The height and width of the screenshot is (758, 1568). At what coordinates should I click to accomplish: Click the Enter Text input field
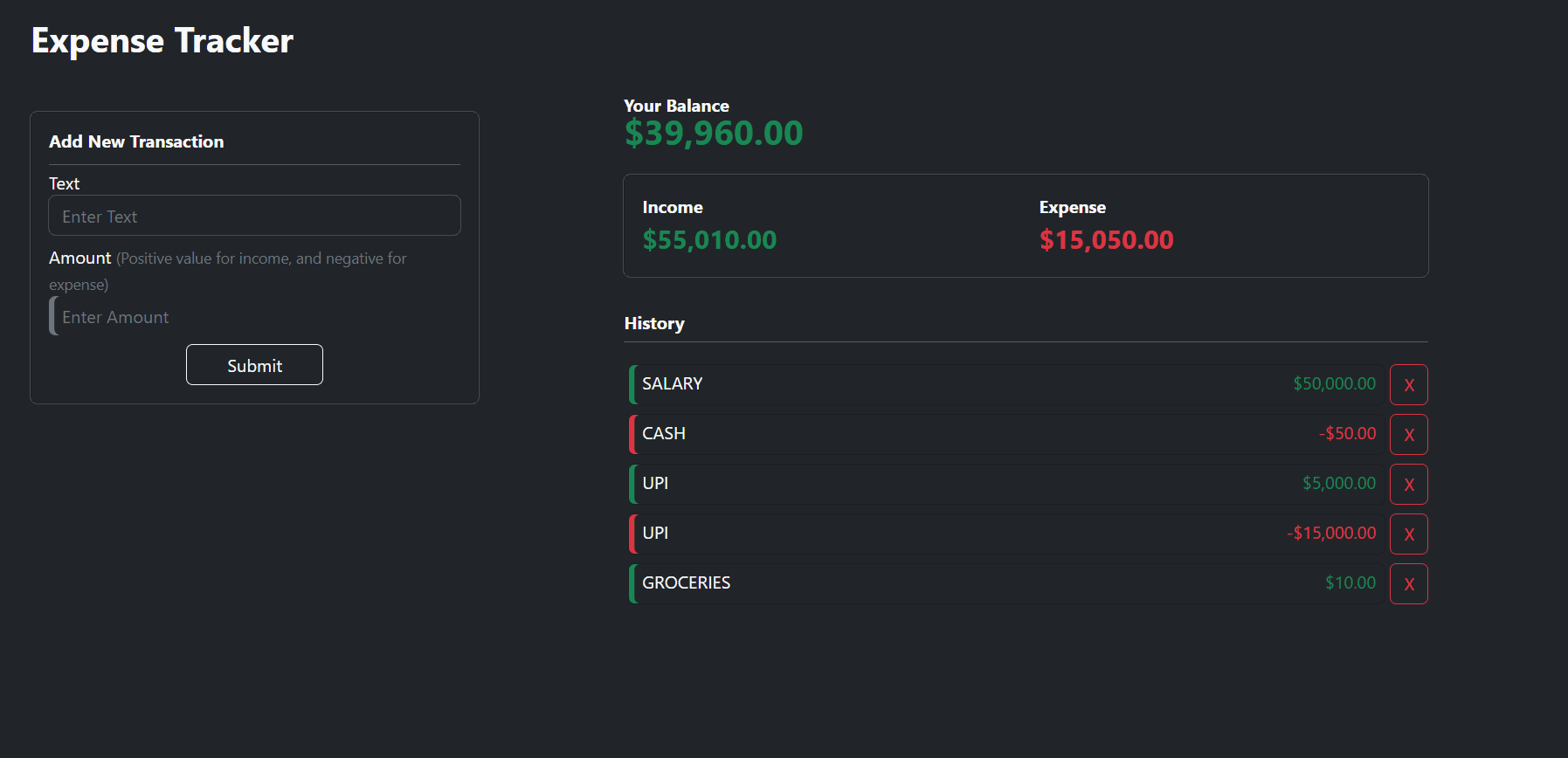point(254,216)
